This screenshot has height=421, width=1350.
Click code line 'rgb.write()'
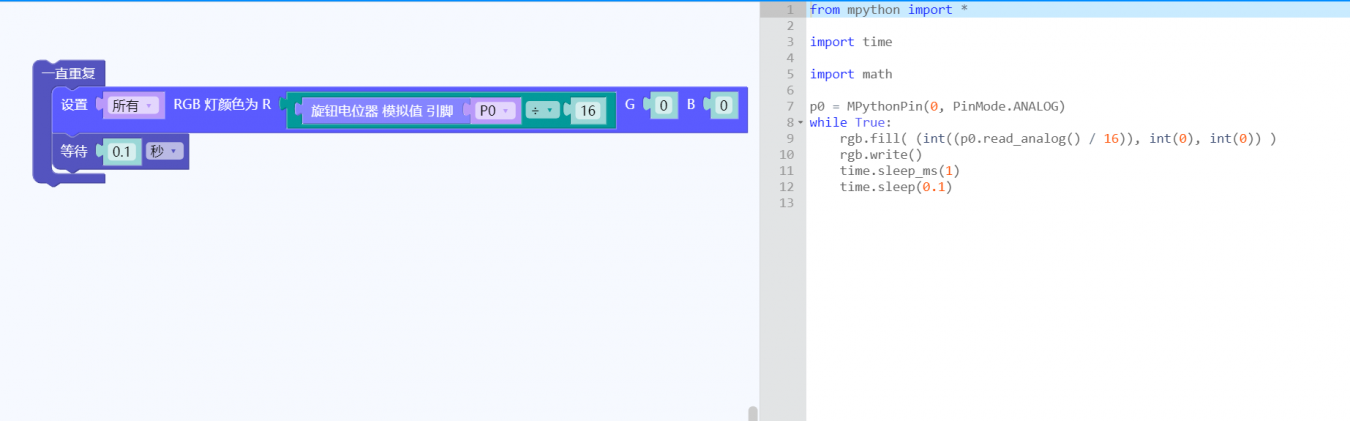point(881,154)
